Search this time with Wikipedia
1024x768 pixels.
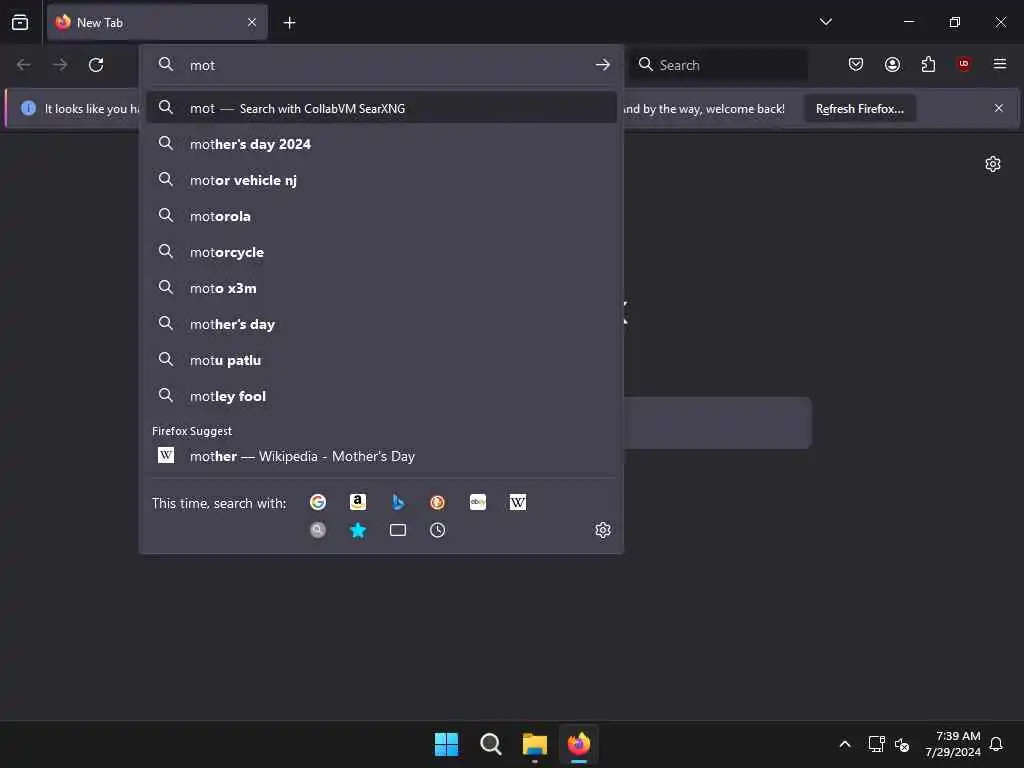pyautogui.click(x=517, y=502)
